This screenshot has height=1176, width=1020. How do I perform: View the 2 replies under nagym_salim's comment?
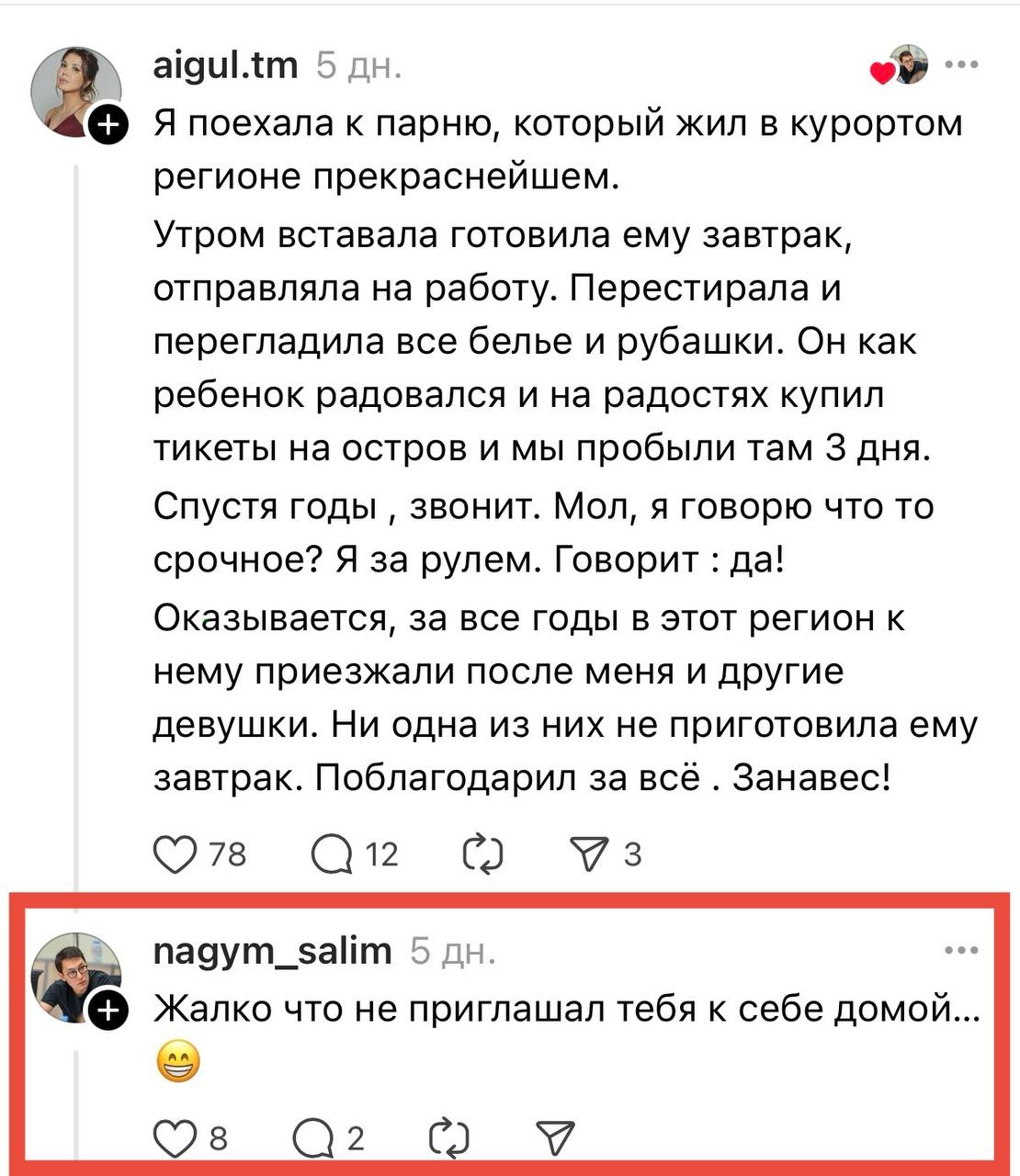point(312,1139)
